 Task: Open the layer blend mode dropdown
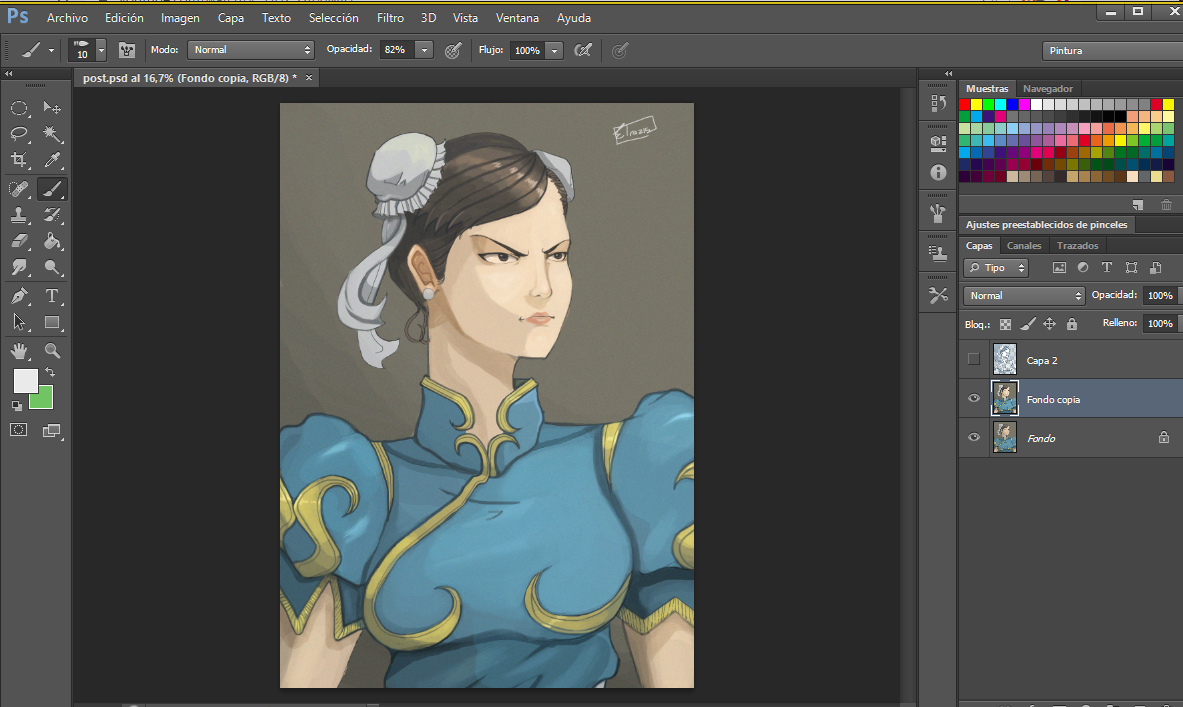pyautogui.click(x=1024, y=296)
